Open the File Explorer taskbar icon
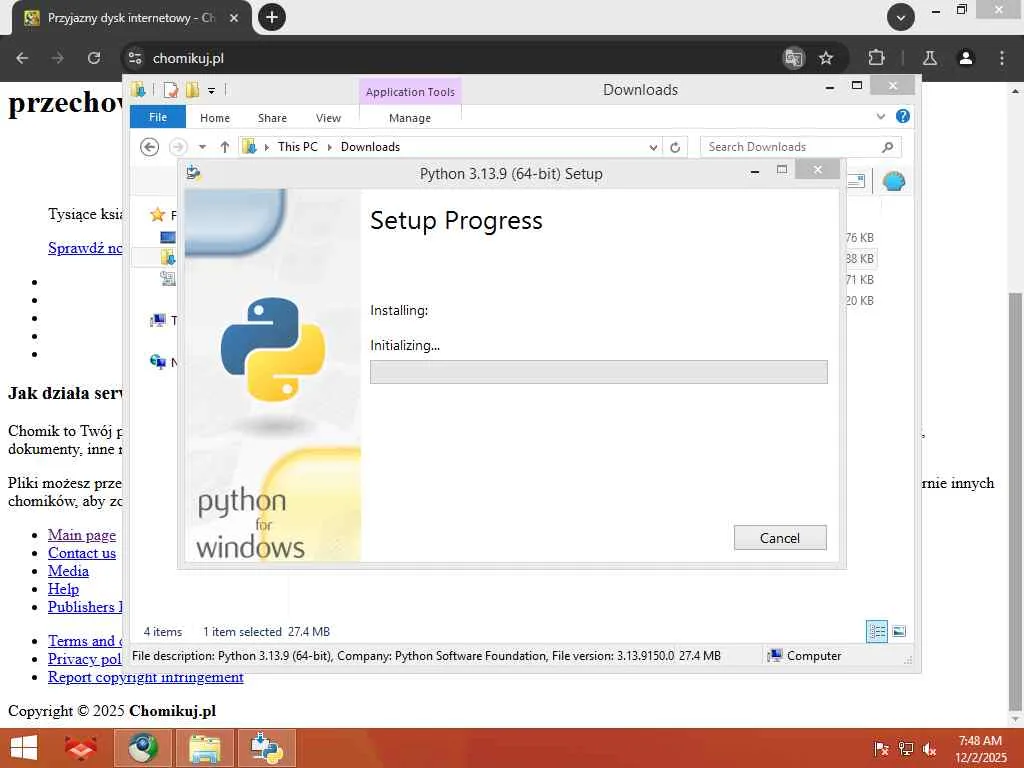 pyautogui.click(x=204, y=748)
